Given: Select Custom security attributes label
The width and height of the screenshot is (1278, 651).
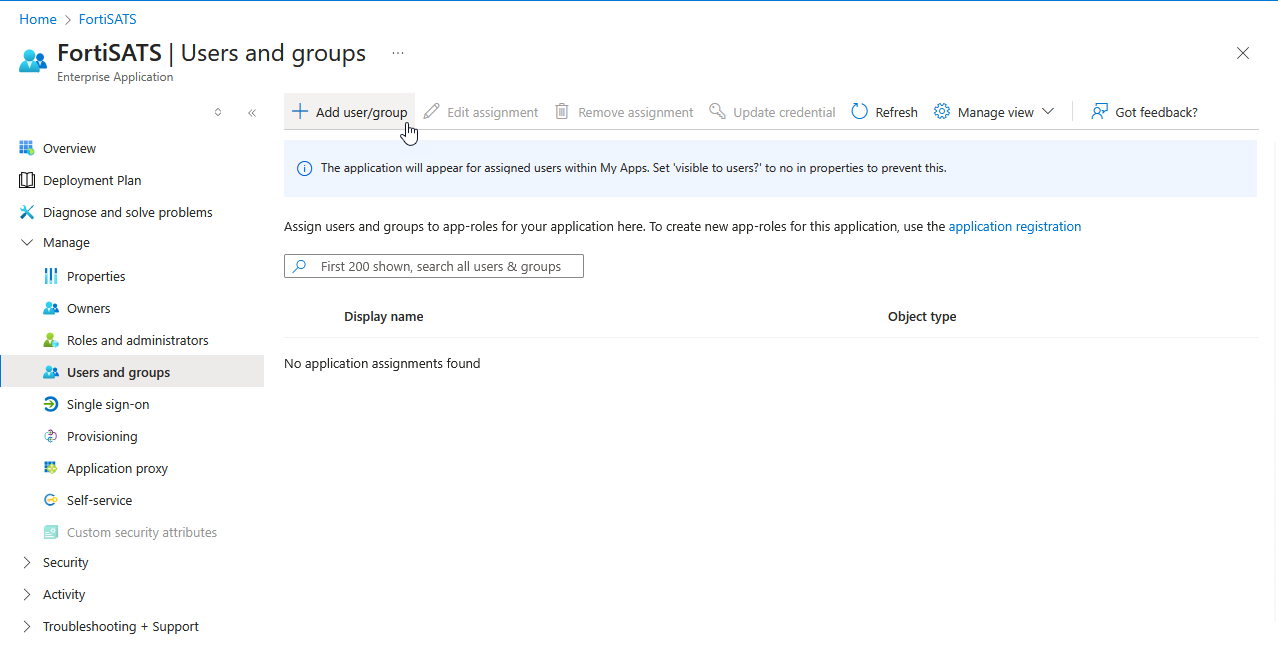Looking at the screenshot, I should (x=142, y=532).
